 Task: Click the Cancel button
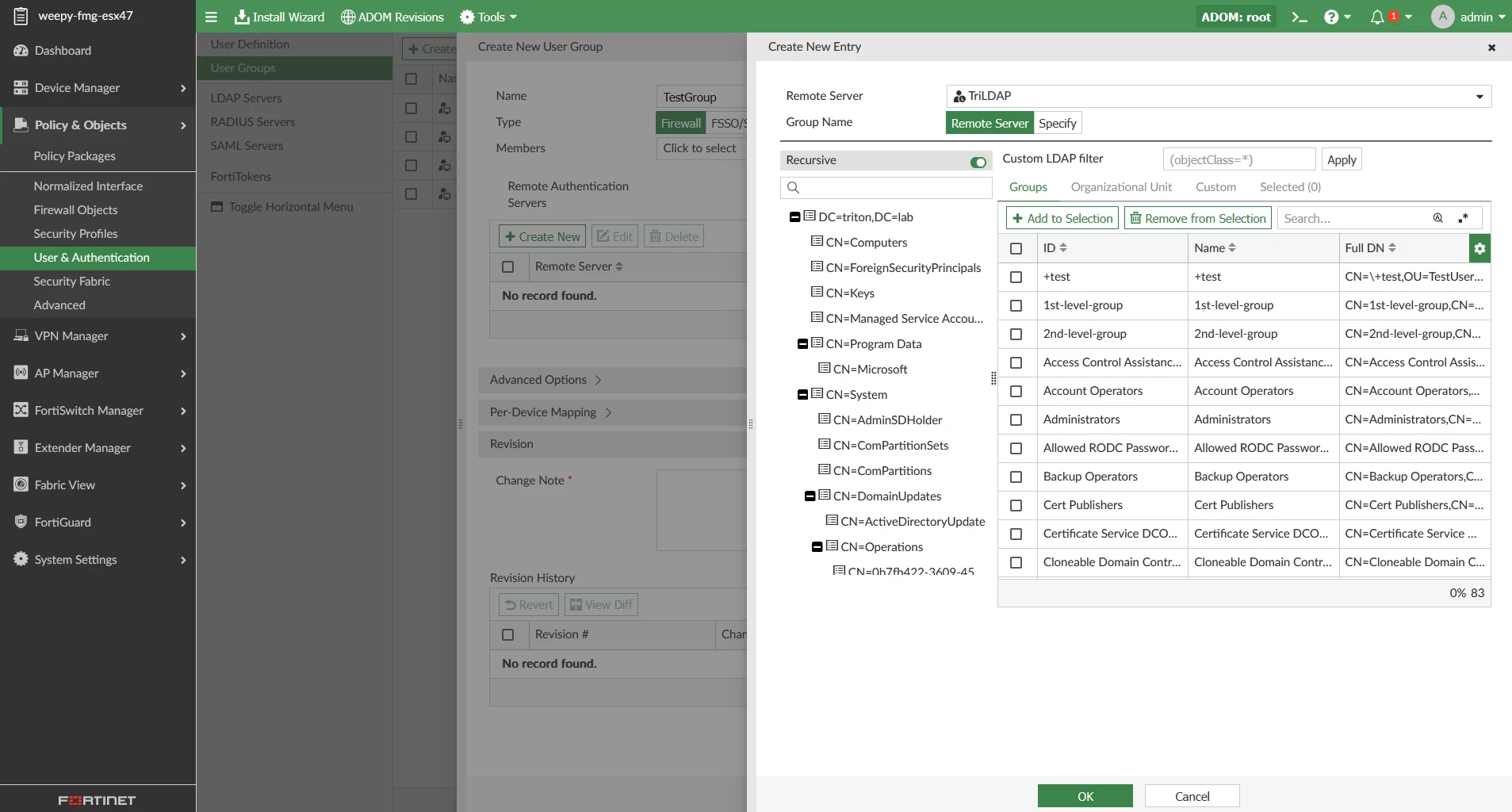pos(1192,796)
